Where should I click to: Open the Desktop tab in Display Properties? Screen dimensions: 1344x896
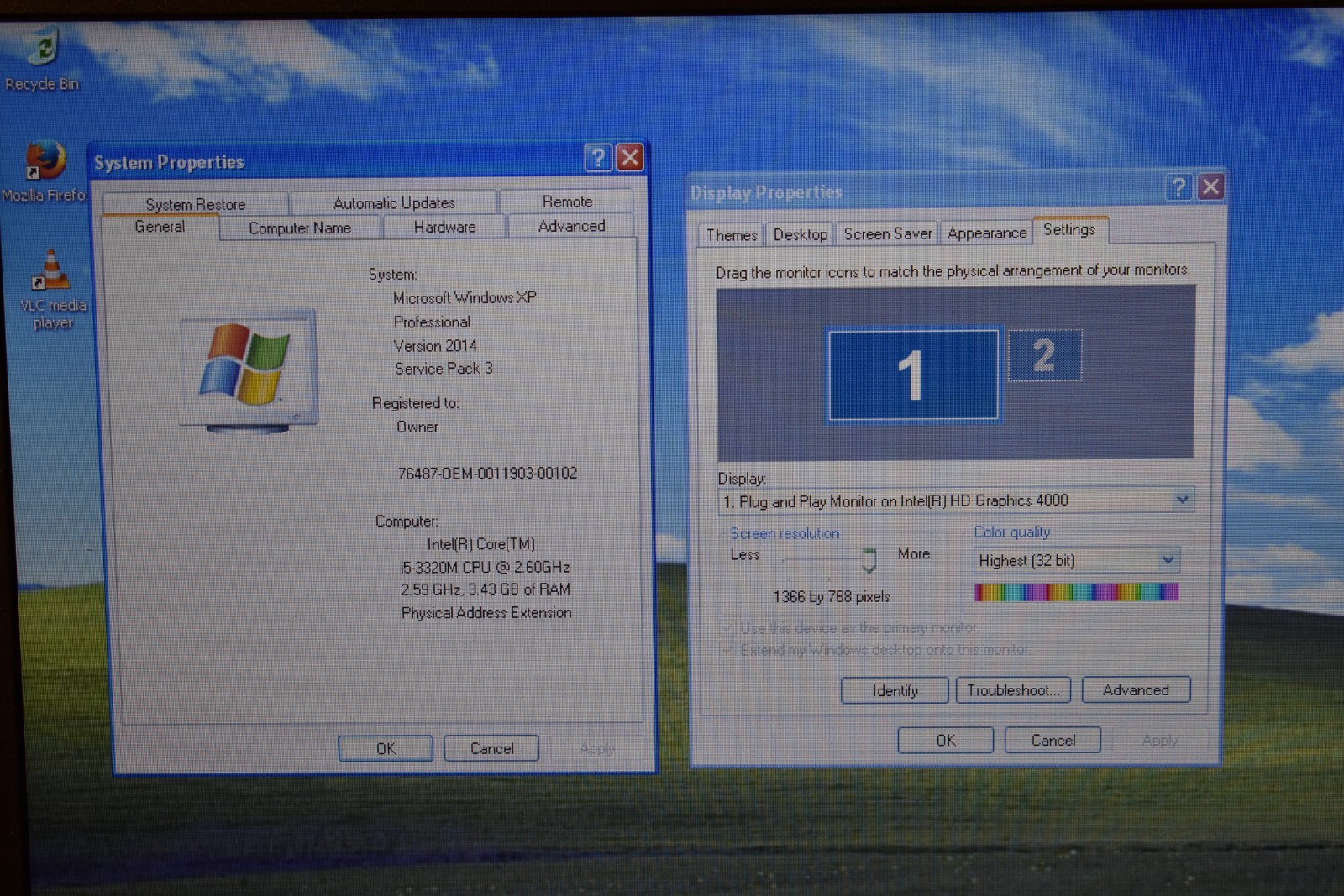pos(800,234)
